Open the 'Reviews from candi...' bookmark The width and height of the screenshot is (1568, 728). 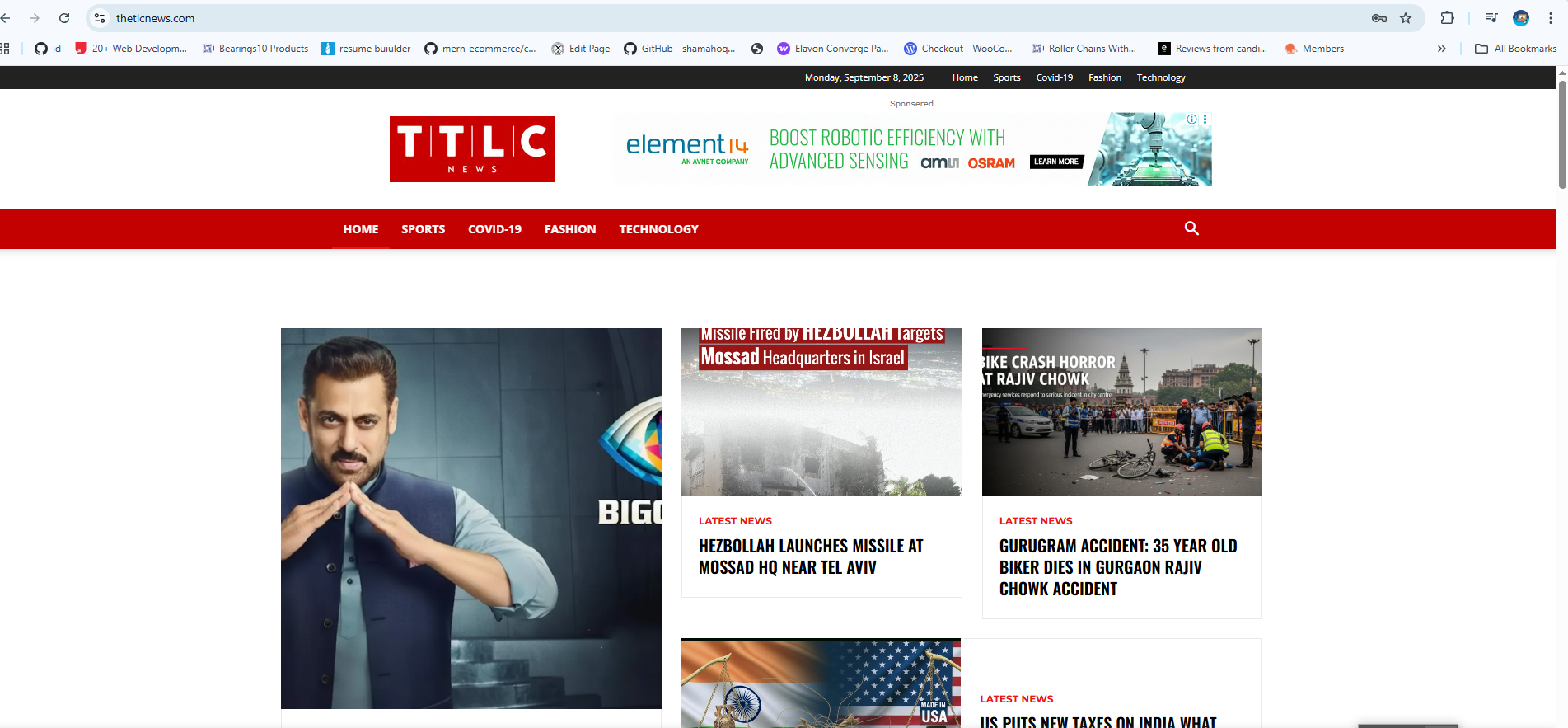tap(1213, 49)
